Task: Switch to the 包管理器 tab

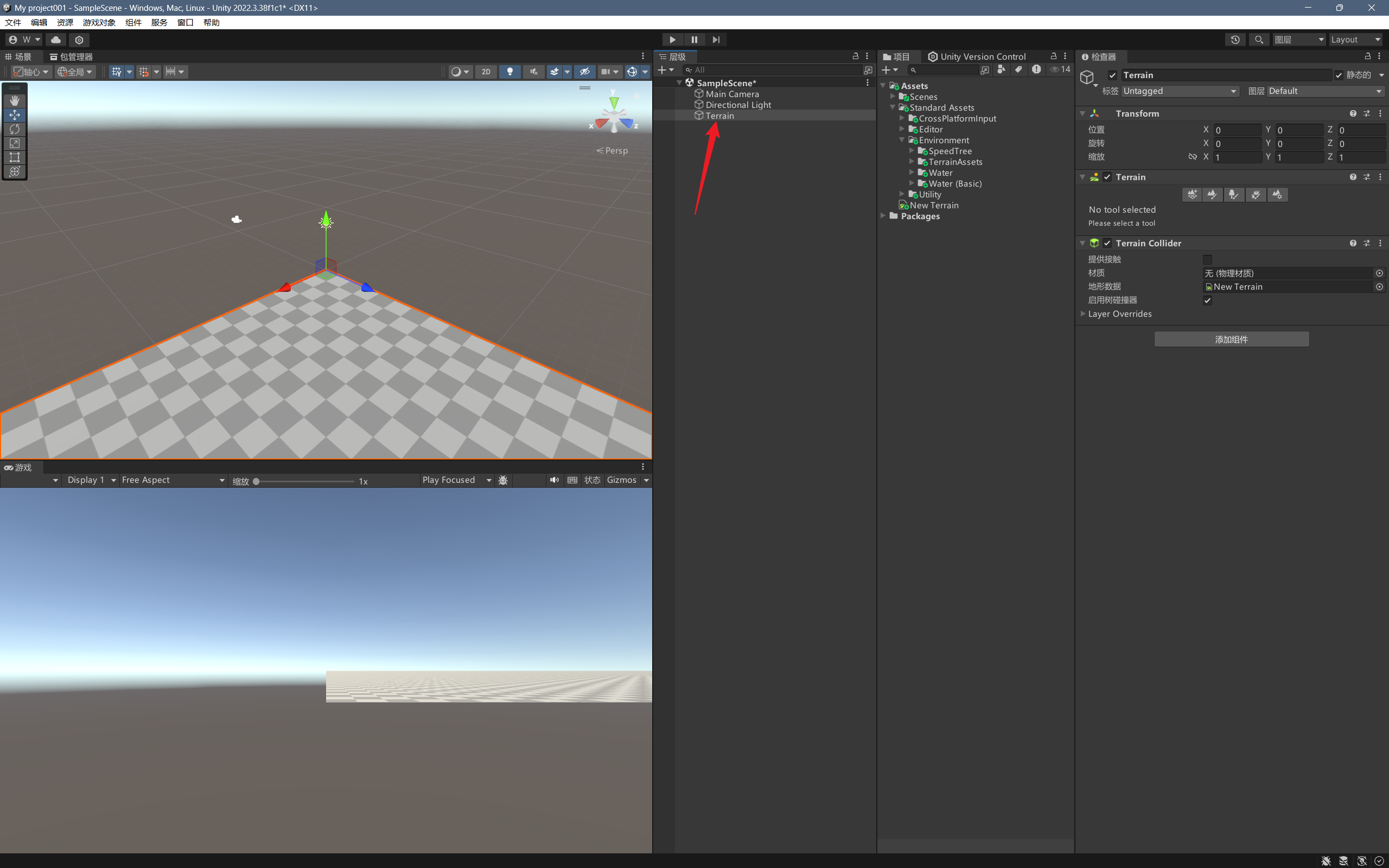Action: (71, 57)
